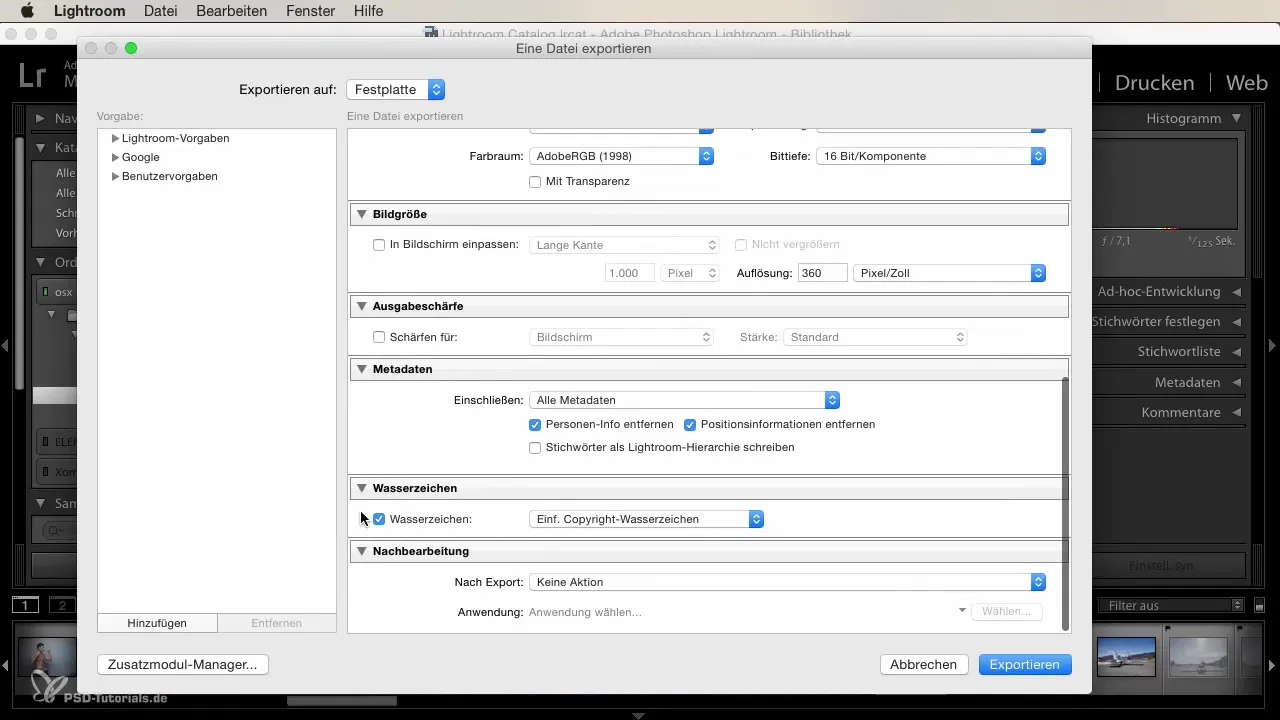This screenshot has width=1280, height=720.
Task: Expand the Google preset folder
Action: tap(116, 157)
